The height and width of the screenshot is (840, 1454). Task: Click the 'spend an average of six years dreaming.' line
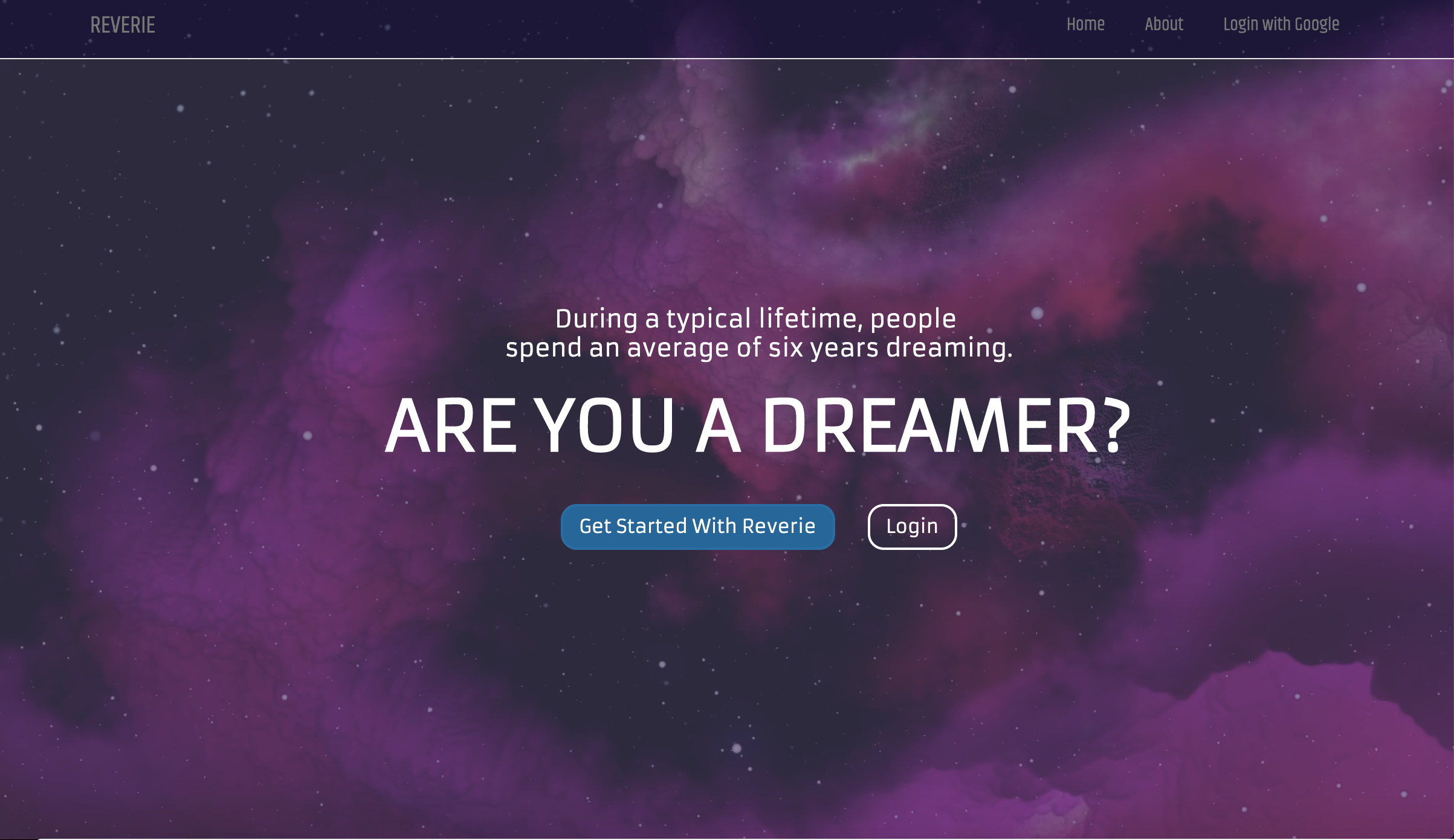coord(759,348)
